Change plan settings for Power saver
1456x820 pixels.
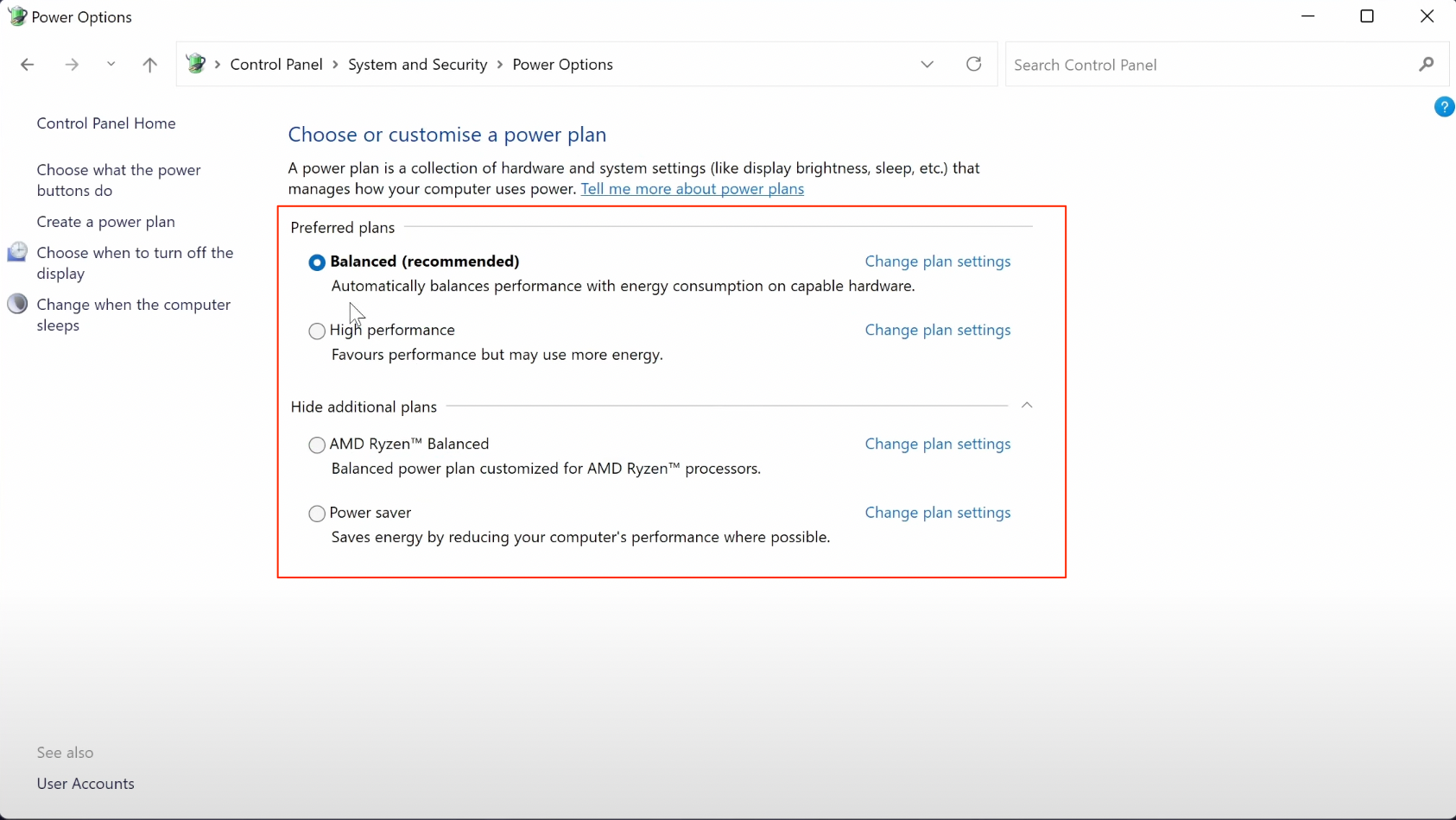[937, 513]
